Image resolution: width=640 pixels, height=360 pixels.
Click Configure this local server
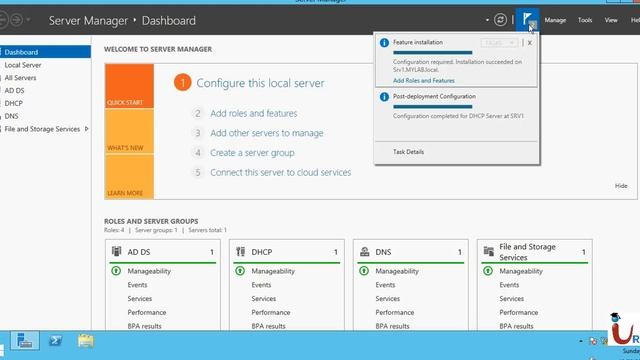pyautogui.click(x=260, y=83)
